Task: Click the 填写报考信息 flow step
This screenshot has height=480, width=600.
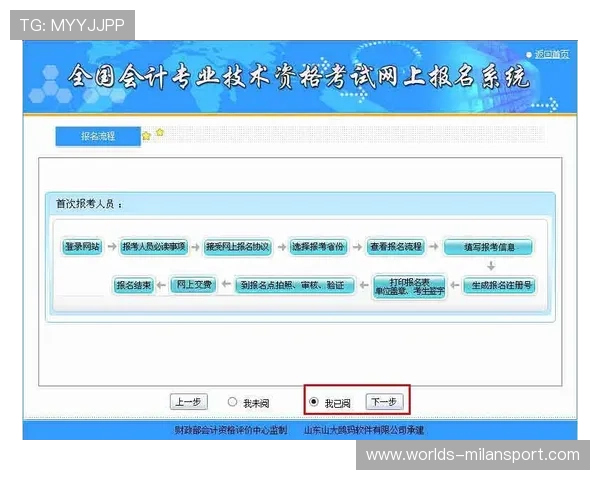Action: pyautogui.click(x=488, y=247)
